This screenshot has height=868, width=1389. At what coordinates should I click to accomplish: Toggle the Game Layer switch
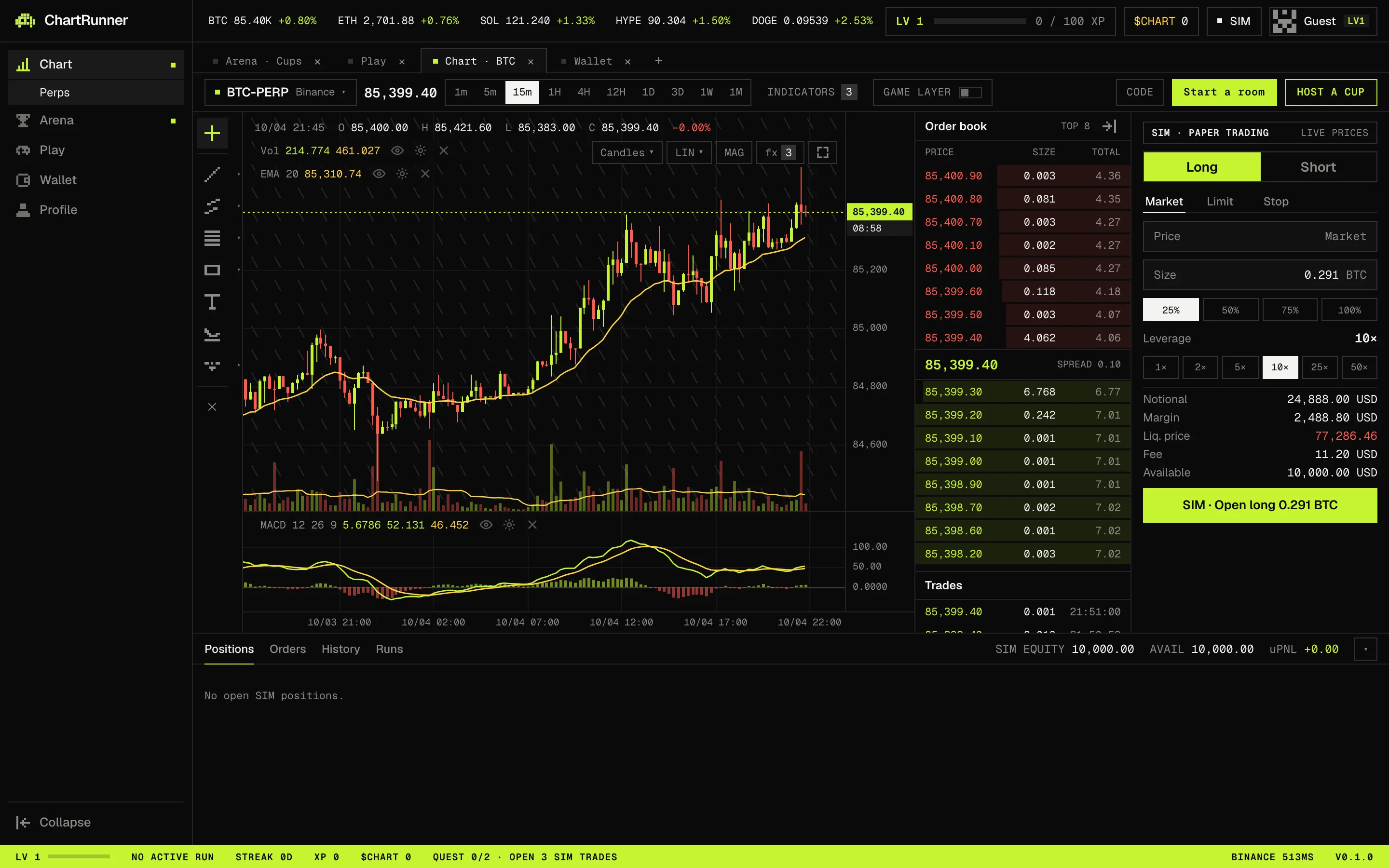[970, 93]
